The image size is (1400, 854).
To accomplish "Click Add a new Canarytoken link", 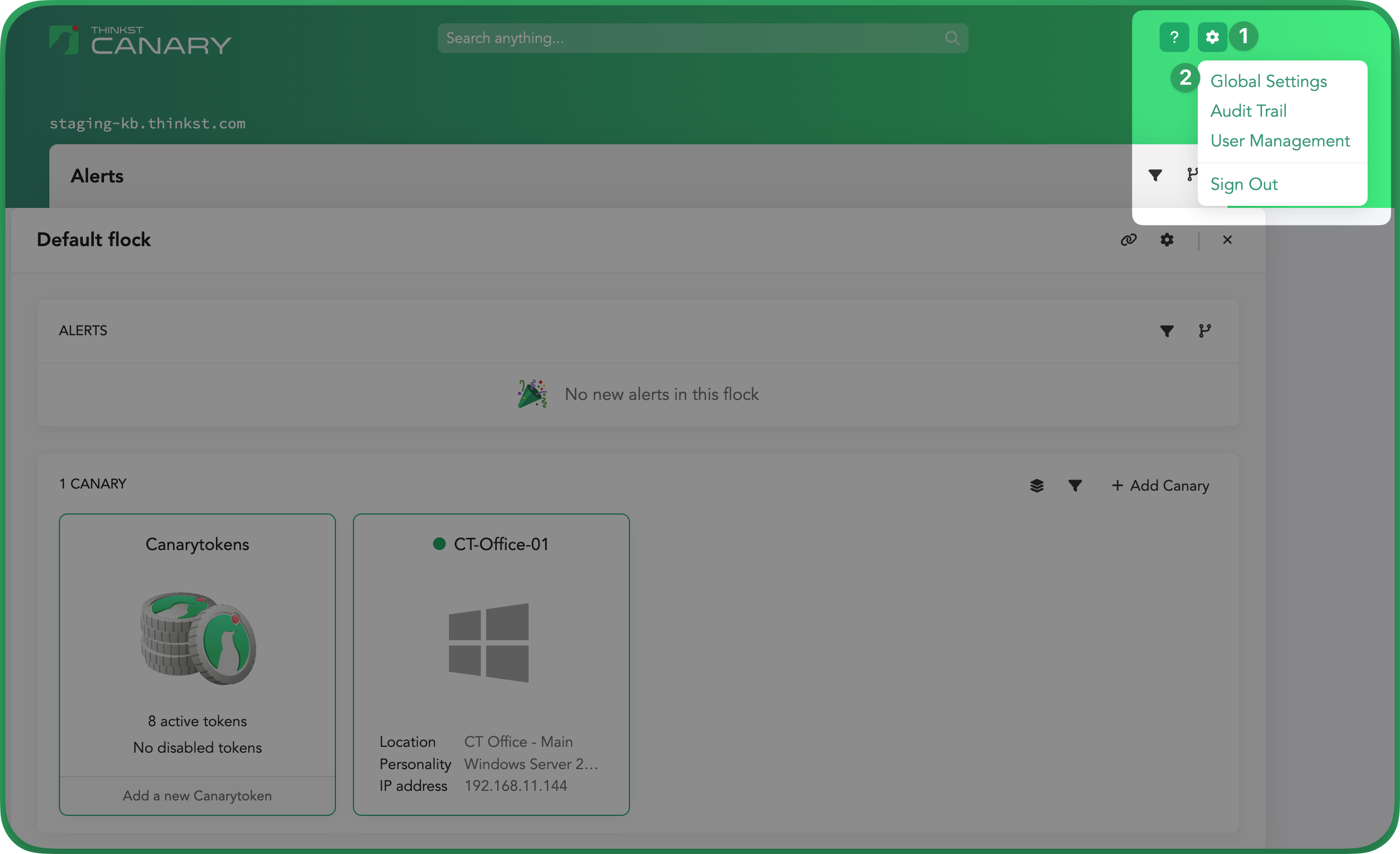I will click(x=197, y=796).
